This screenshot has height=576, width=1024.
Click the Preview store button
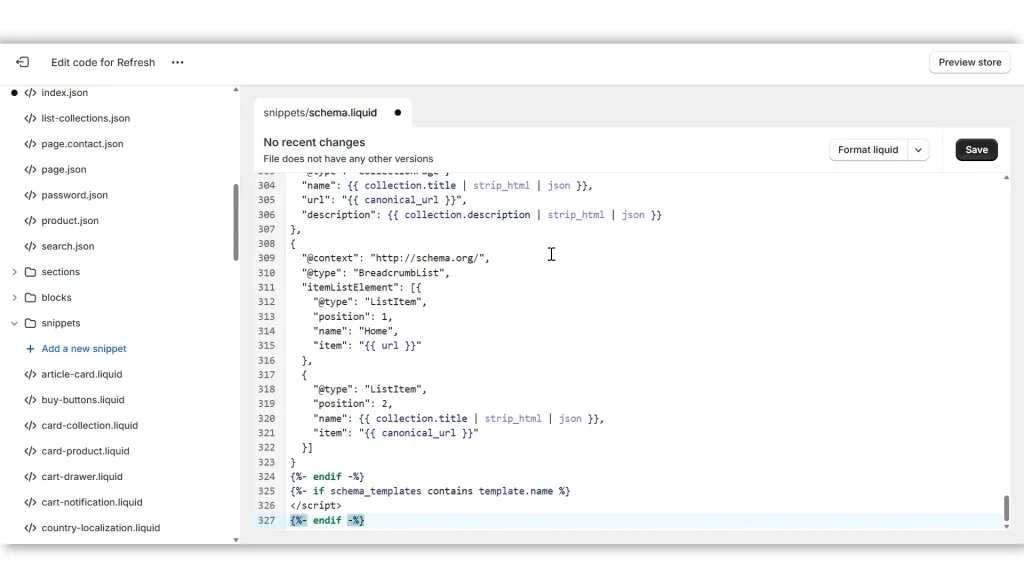970,62
